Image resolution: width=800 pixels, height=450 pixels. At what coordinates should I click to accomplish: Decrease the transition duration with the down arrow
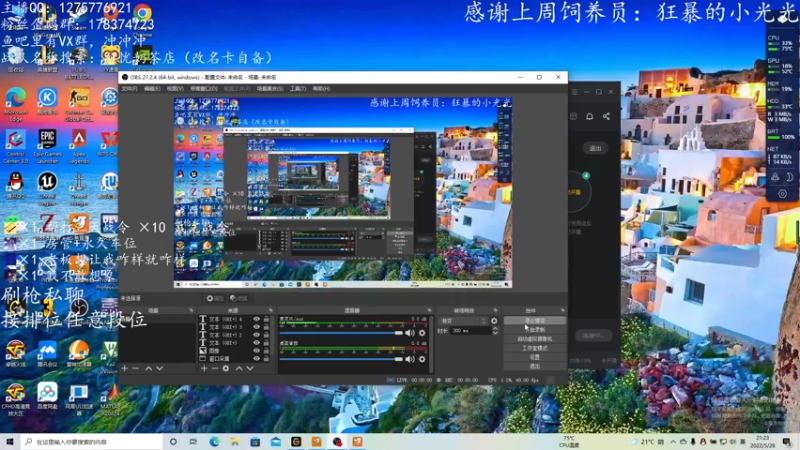coord(495,333)
